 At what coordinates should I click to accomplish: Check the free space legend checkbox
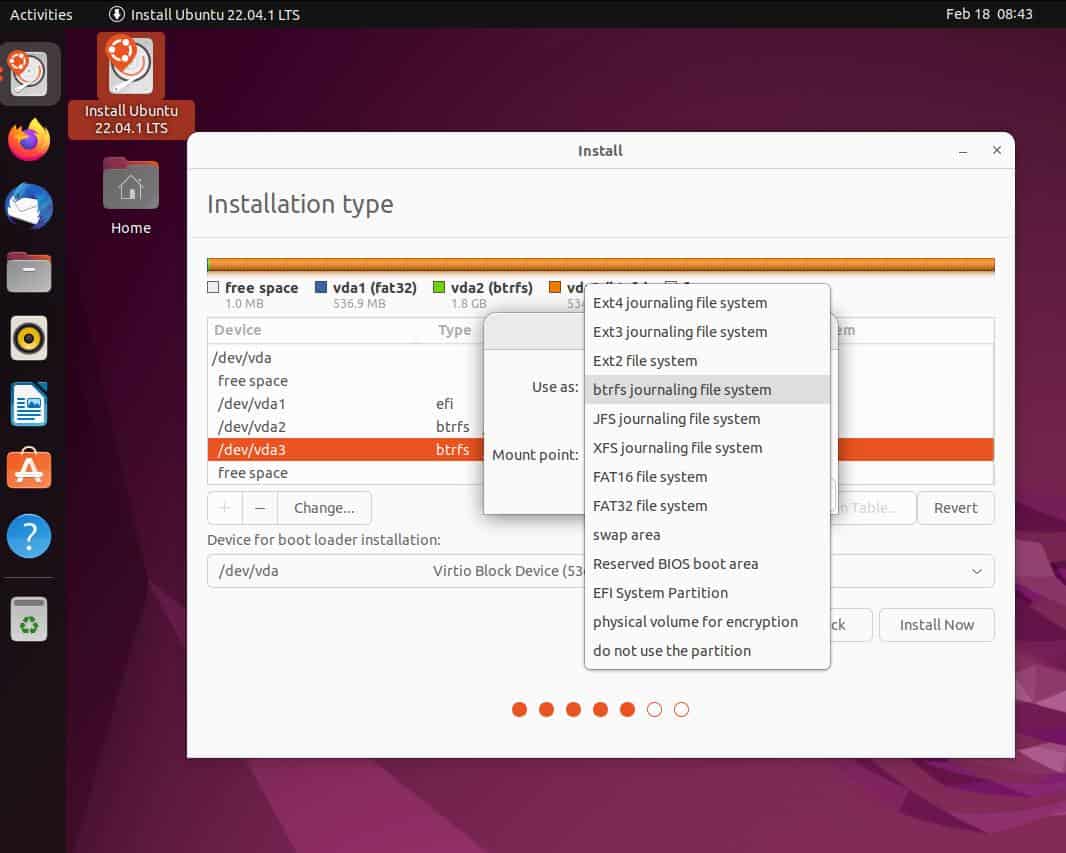(x=213, y=287)
